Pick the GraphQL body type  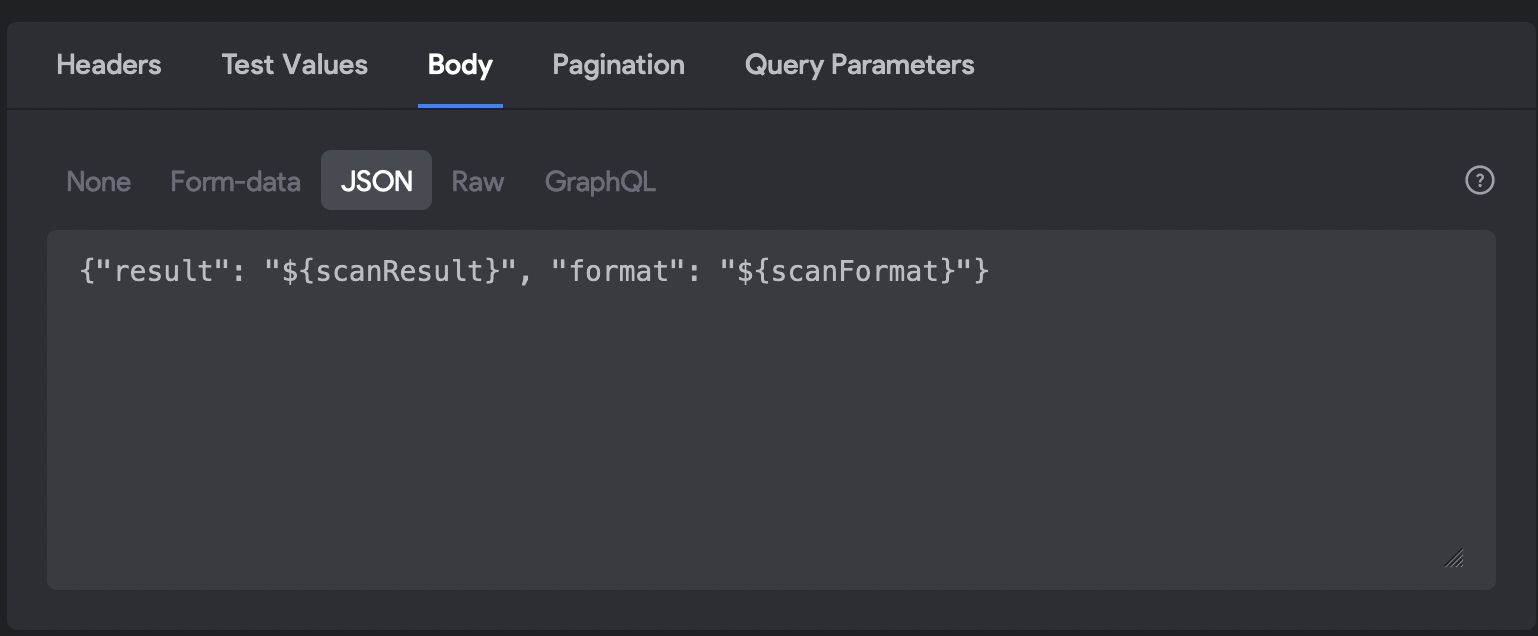(x=600, y=181)
